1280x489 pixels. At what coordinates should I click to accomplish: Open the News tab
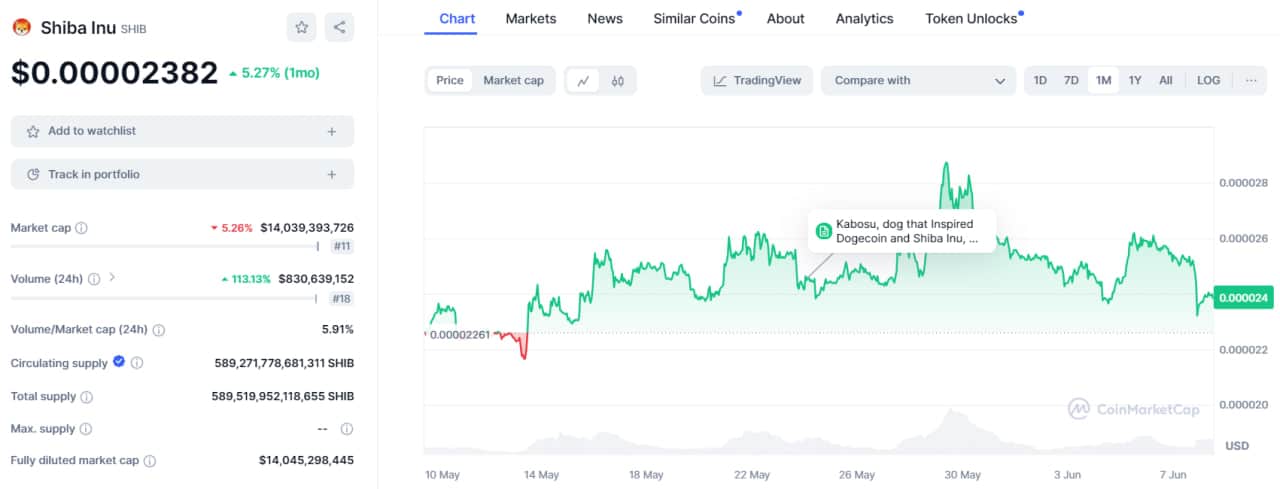tap(605, 19)
